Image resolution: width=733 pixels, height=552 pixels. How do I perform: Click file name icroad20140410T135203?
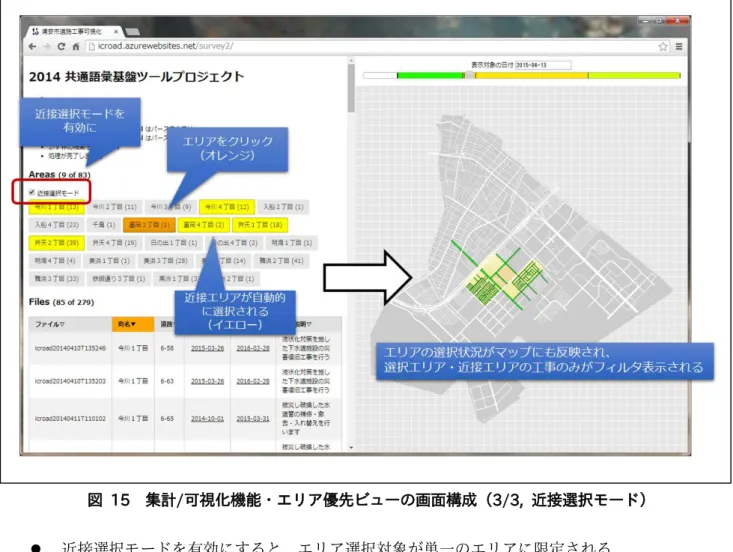click(x=70, y=381)
